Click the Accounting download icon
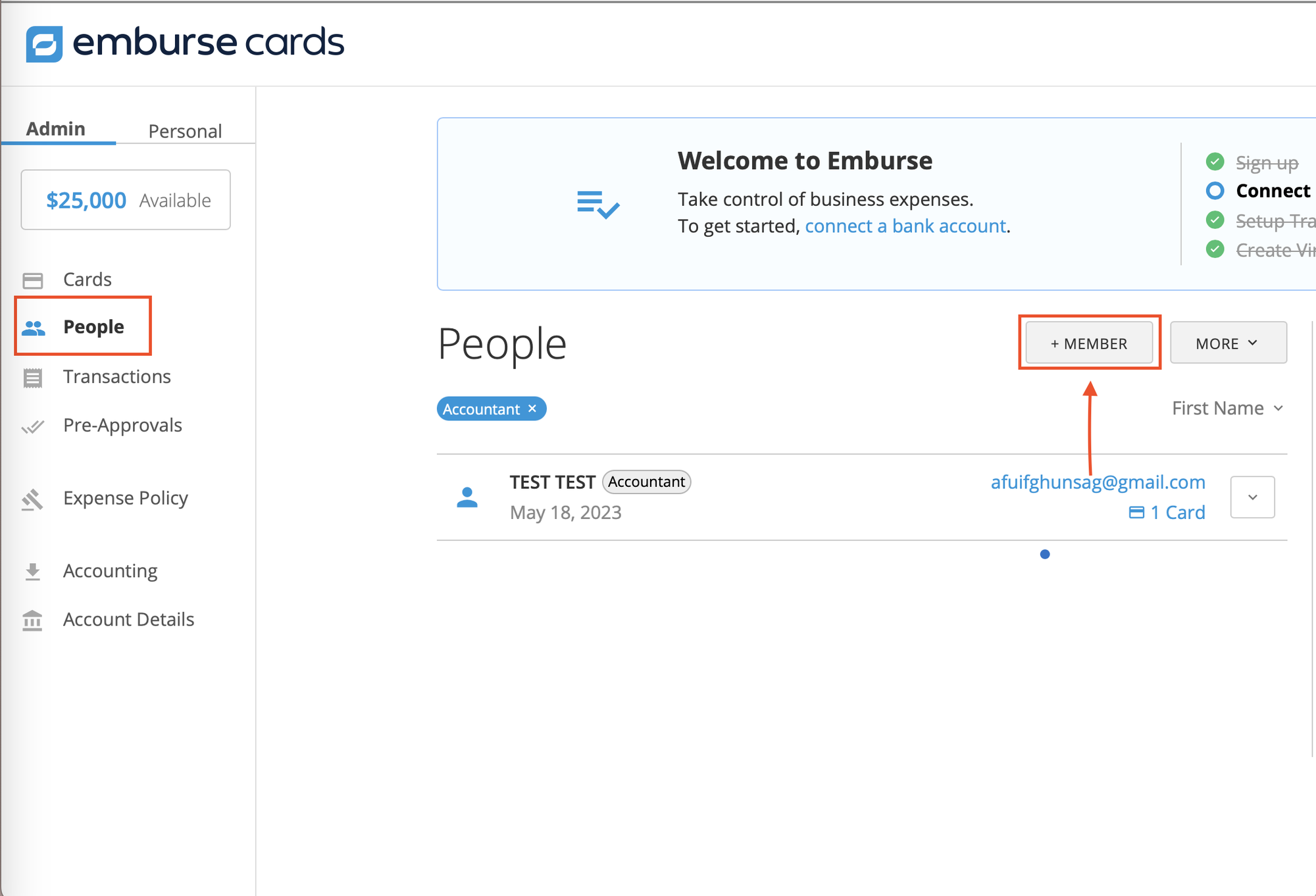Screen dimensions: 1316x896 [33, 571]
